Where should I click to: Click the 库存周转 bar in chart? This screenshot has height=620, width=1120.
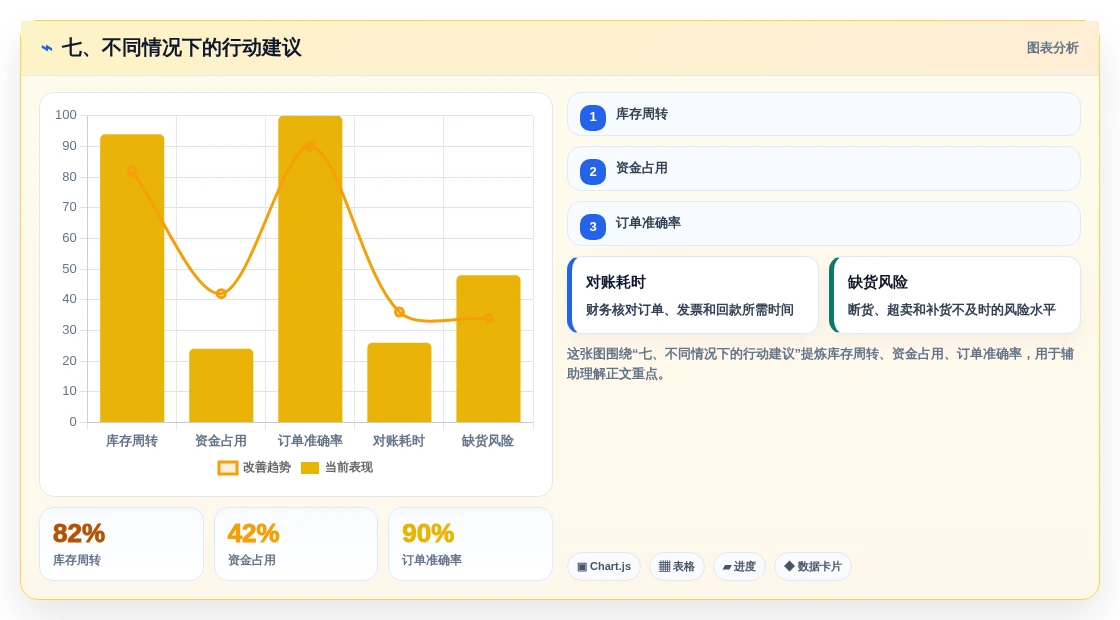132,278
